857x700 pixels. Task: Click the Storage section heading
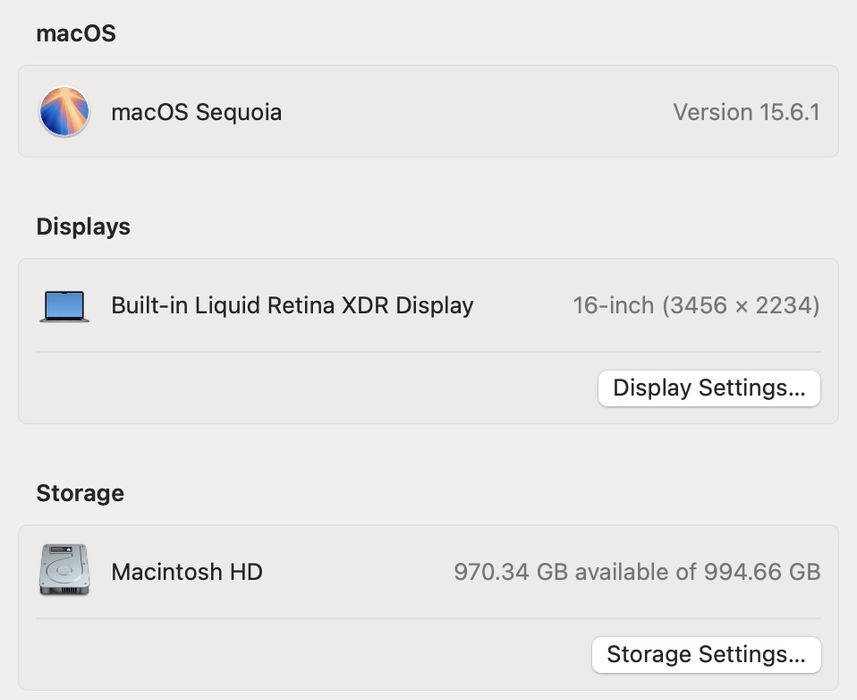[80, 493]
